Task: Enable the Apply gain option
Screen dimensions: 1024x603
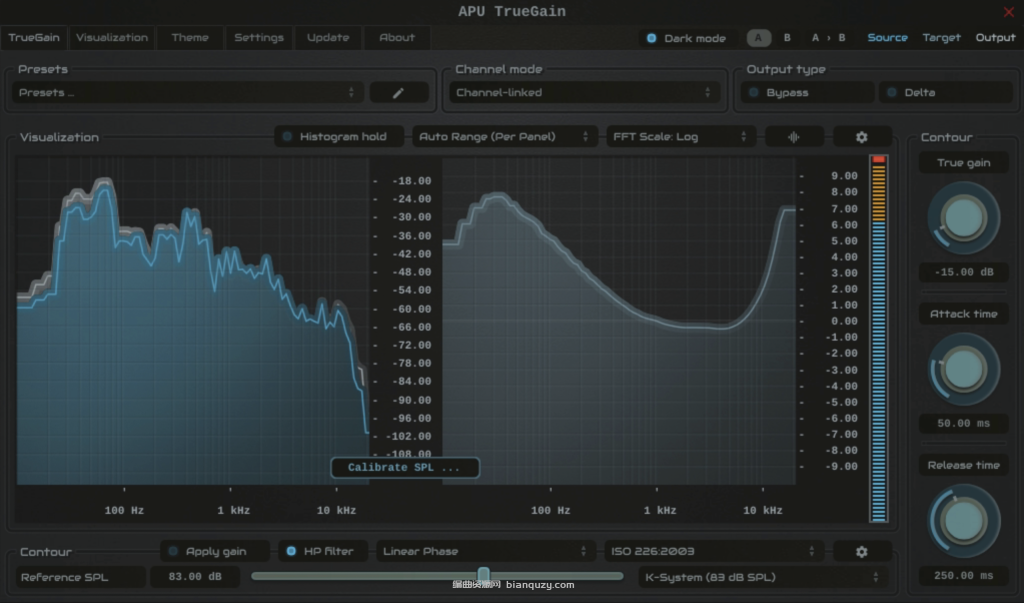Action: [x=214, y=551]
